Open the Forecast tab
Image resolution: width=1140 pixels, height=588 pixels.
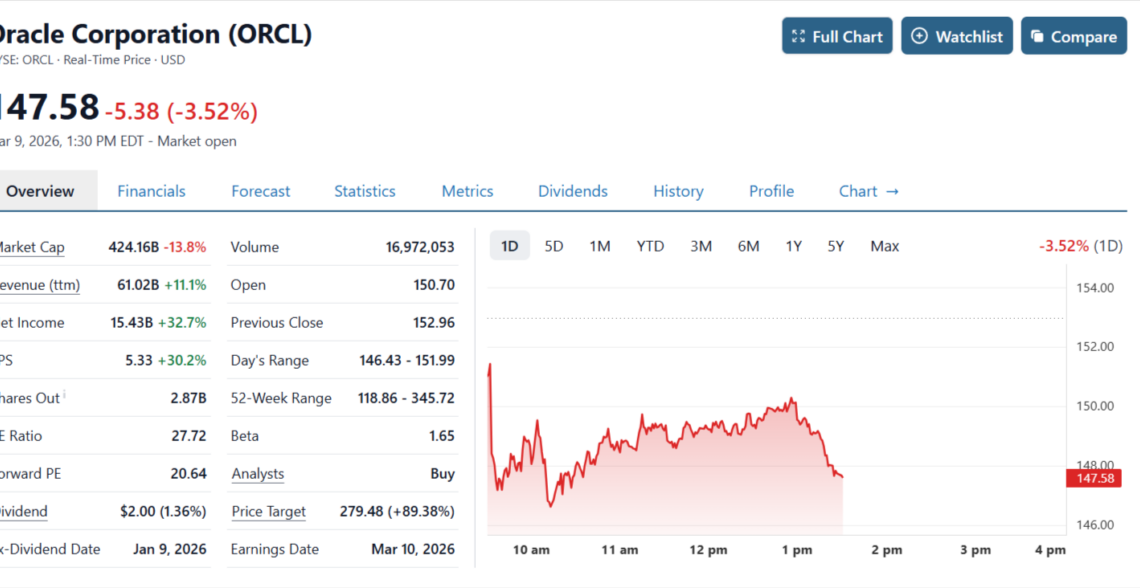click(x=260, y=191)
